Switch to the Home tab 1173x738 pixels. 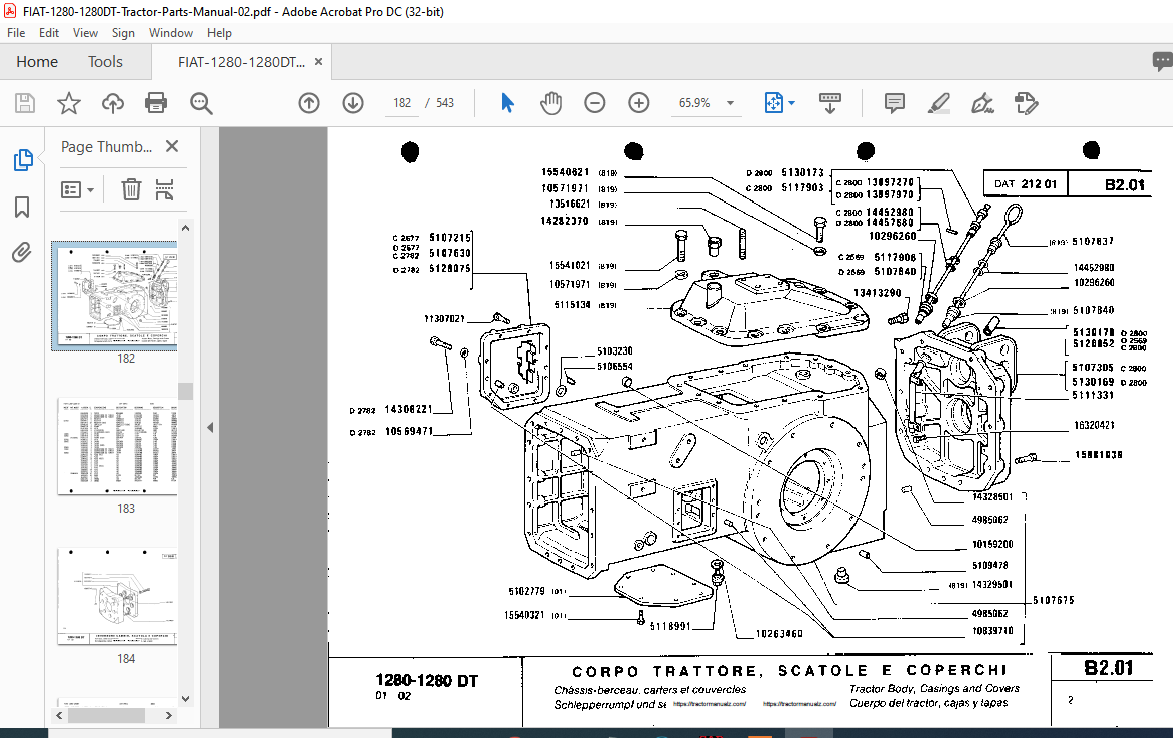point(37,61)
